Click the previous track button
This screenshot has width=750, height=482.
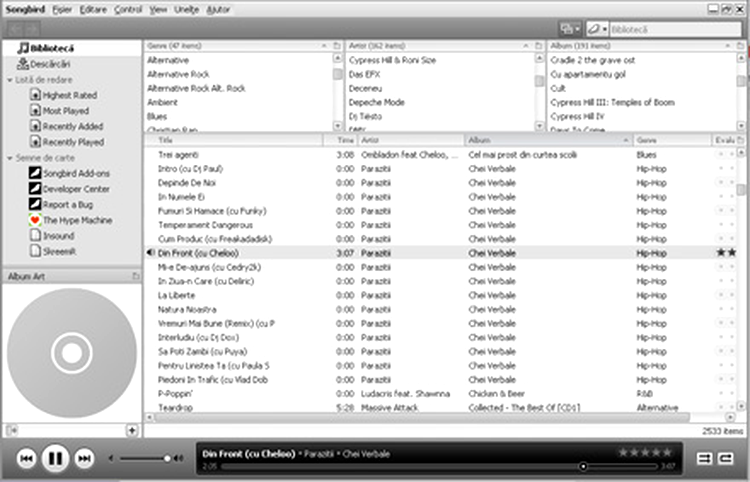click(x=26, y=459)
